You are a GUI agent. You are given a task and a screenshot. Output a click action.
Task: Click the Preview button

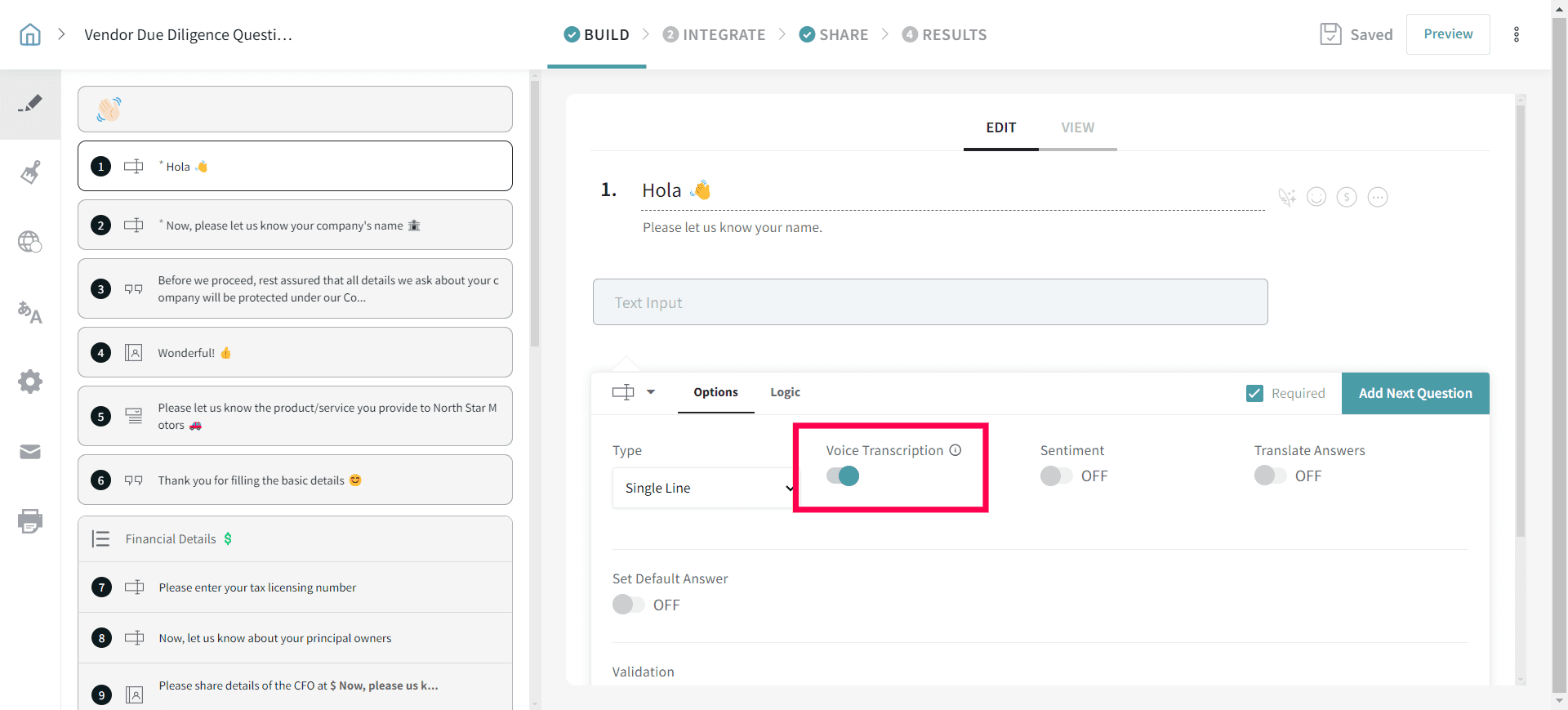(1448, 34)
